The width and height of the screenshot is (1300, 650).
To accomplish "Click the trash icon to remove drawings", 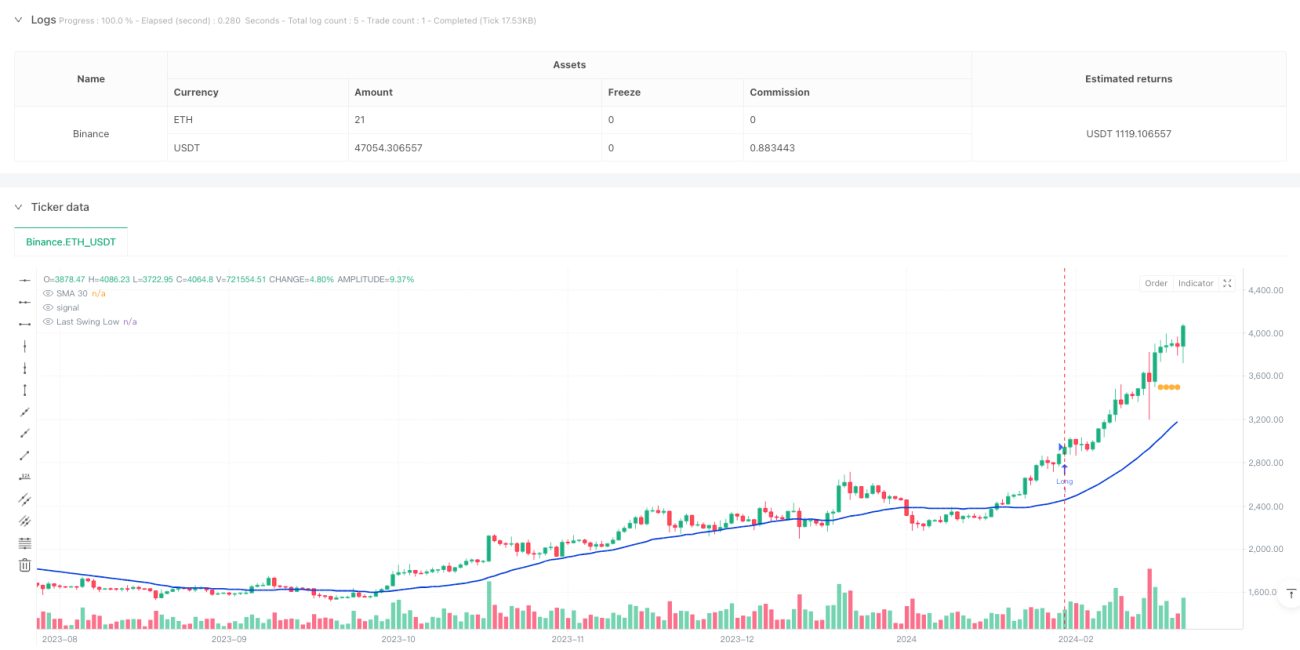I will pos(25,565).
